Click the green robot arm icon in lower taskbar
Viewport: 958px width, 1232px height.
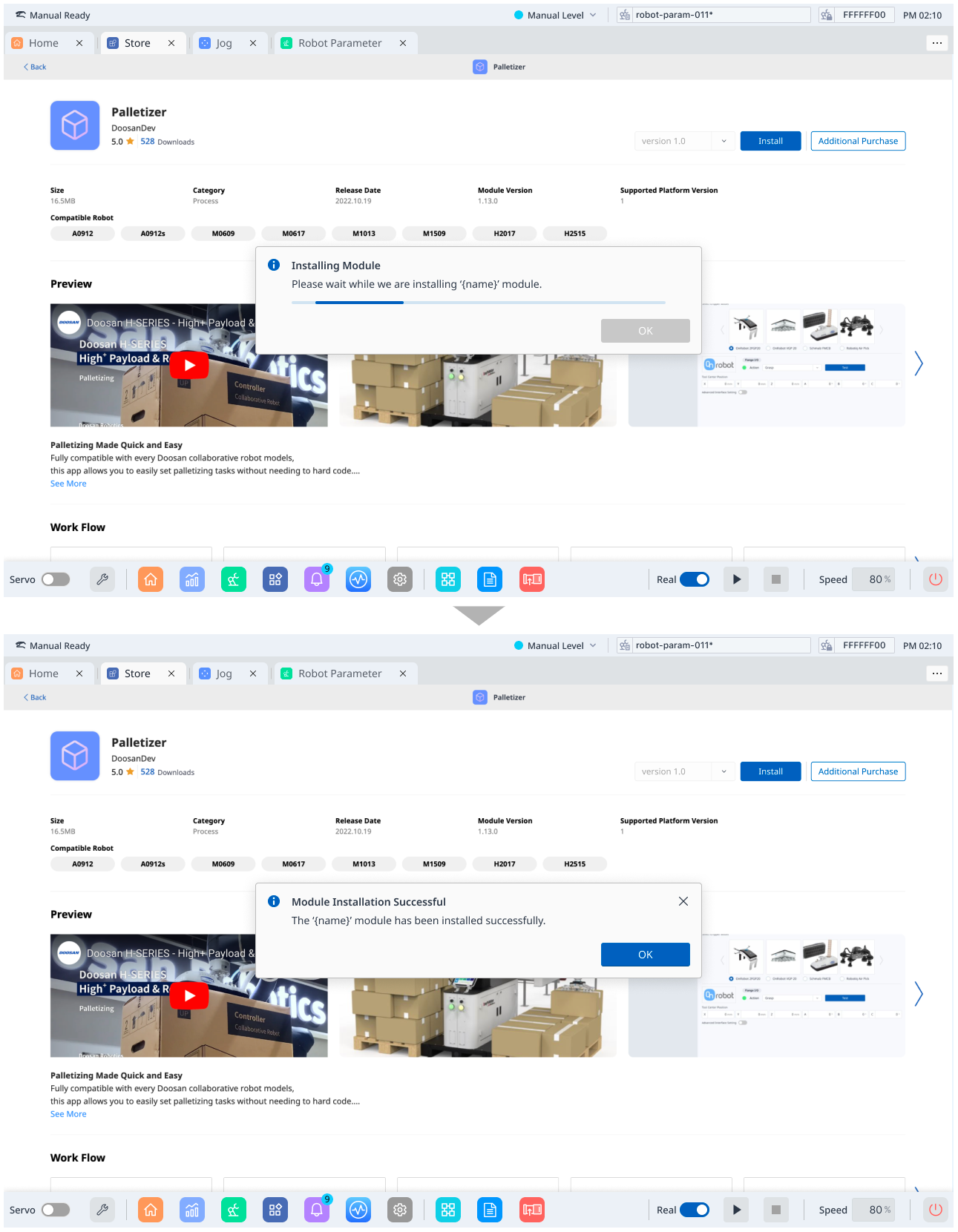pos(234,1210)
